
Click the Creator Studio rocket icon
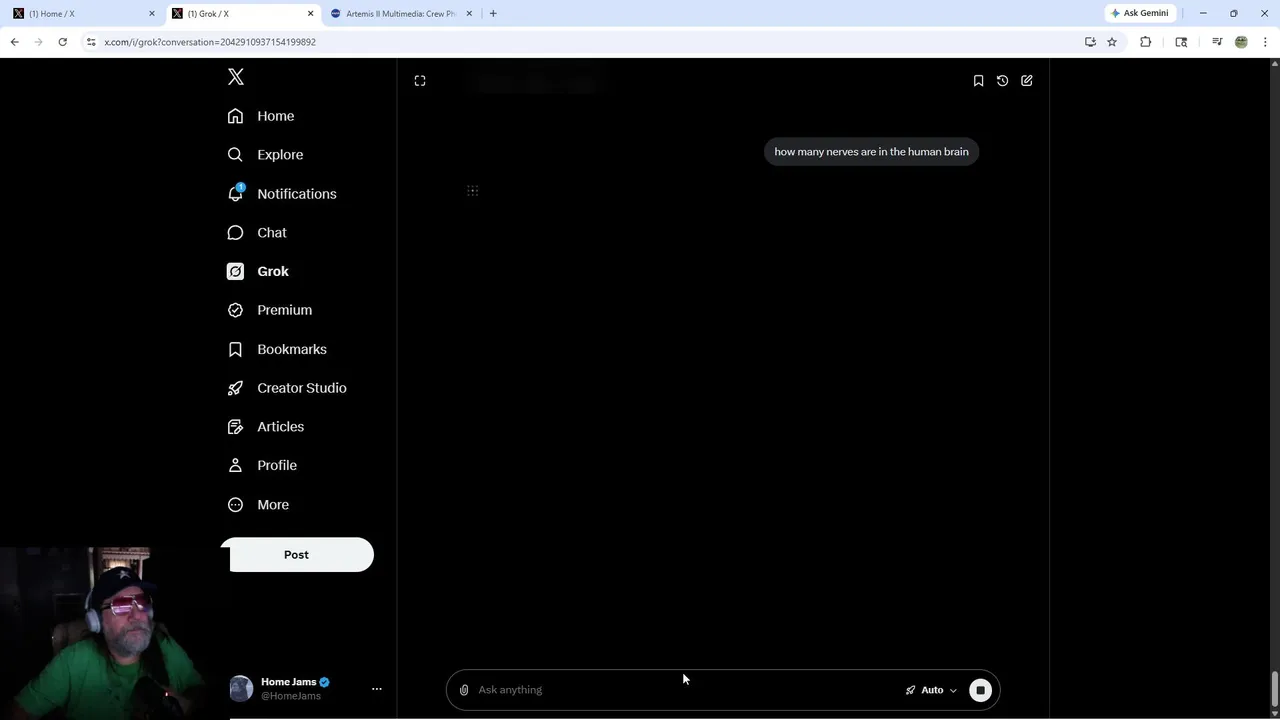(x=235, y=388)
